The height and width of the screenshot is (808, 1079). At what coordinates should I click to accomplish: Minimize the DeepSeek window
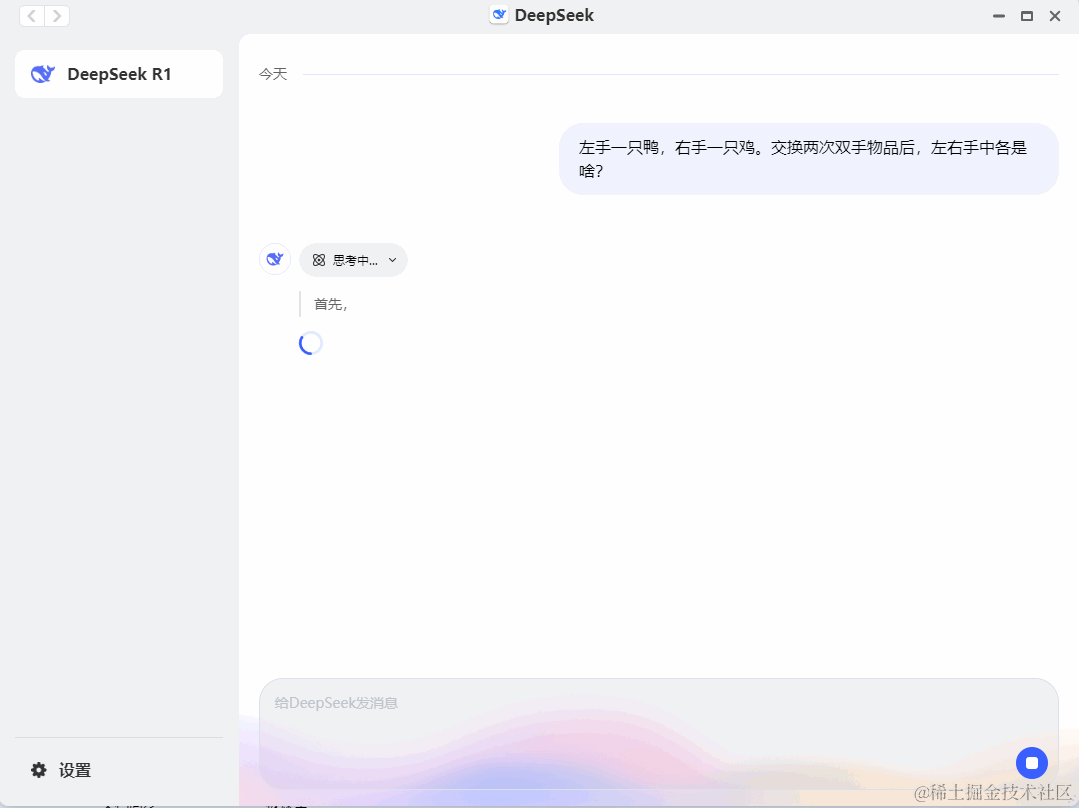997,16
